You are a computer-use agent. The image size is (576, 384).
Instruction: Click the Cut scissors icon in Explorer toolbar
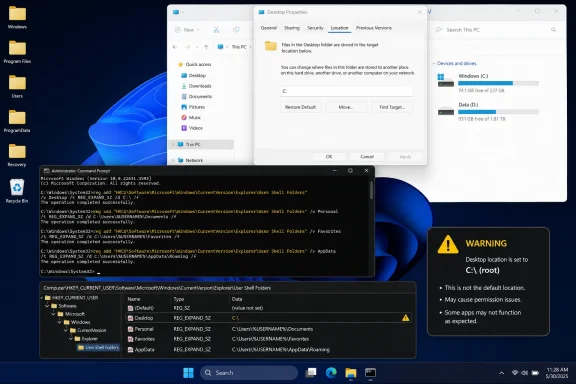pos(216,30)
